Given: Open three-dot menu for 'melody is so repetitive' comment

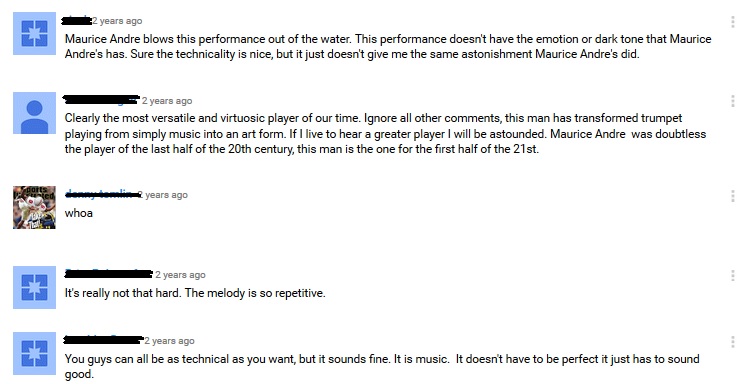Looking at the screenshot, I should 733,275.
